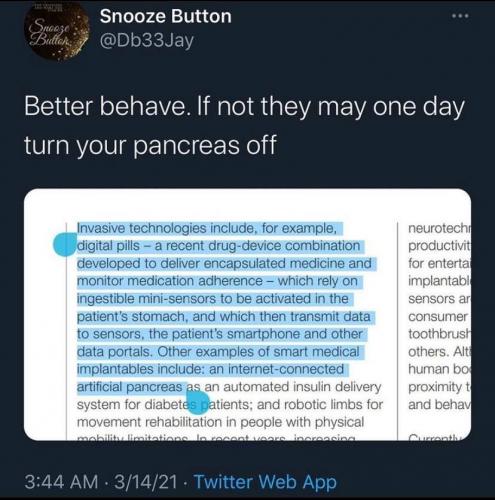
Task: Click the lower text selection handle
Action: pos(198,402)
